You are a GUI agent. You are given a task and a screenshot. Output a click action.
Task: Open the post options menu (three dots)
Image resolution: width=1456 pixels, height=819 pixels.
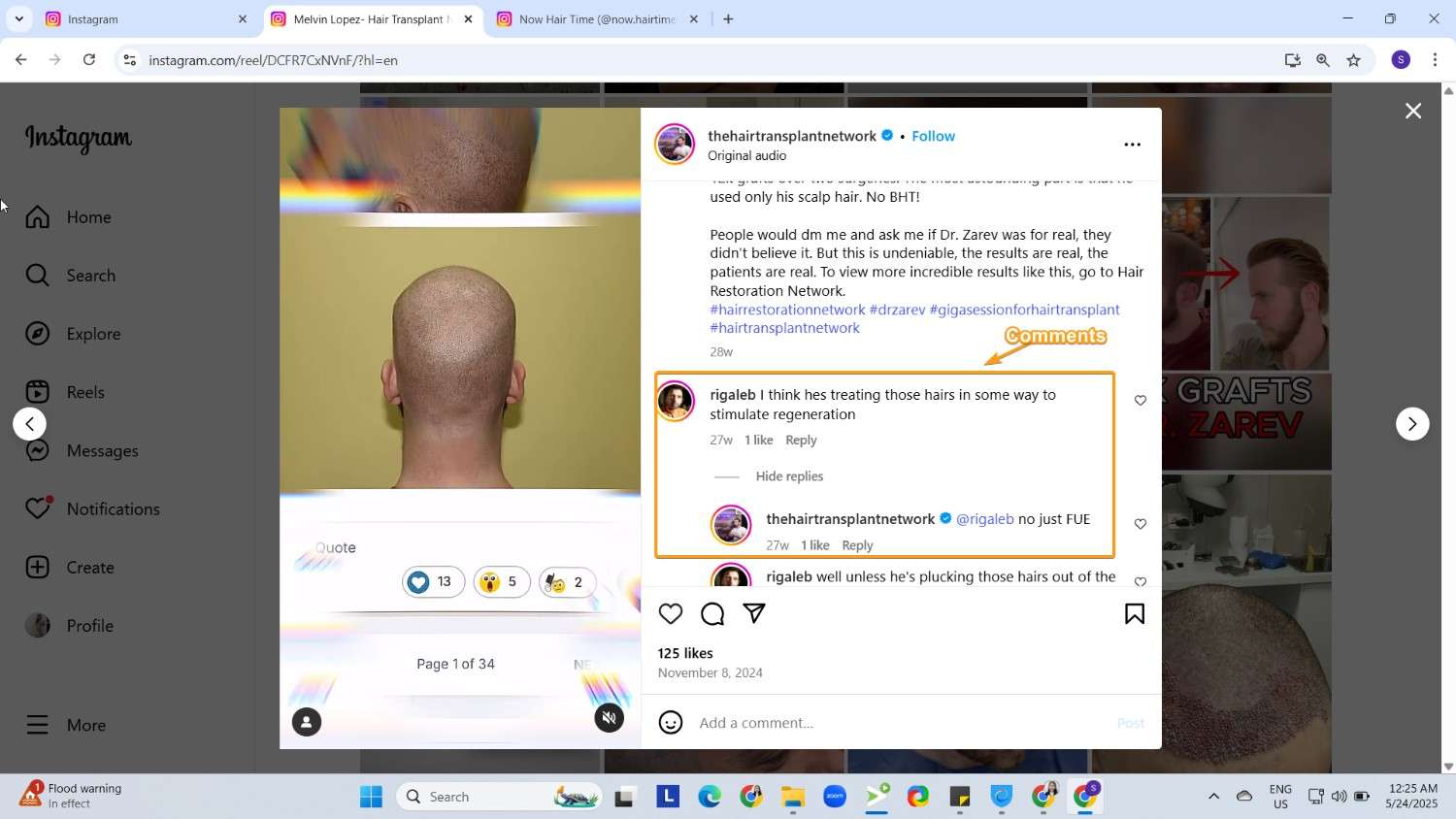pyautogui.click(x=1132, y=144)
